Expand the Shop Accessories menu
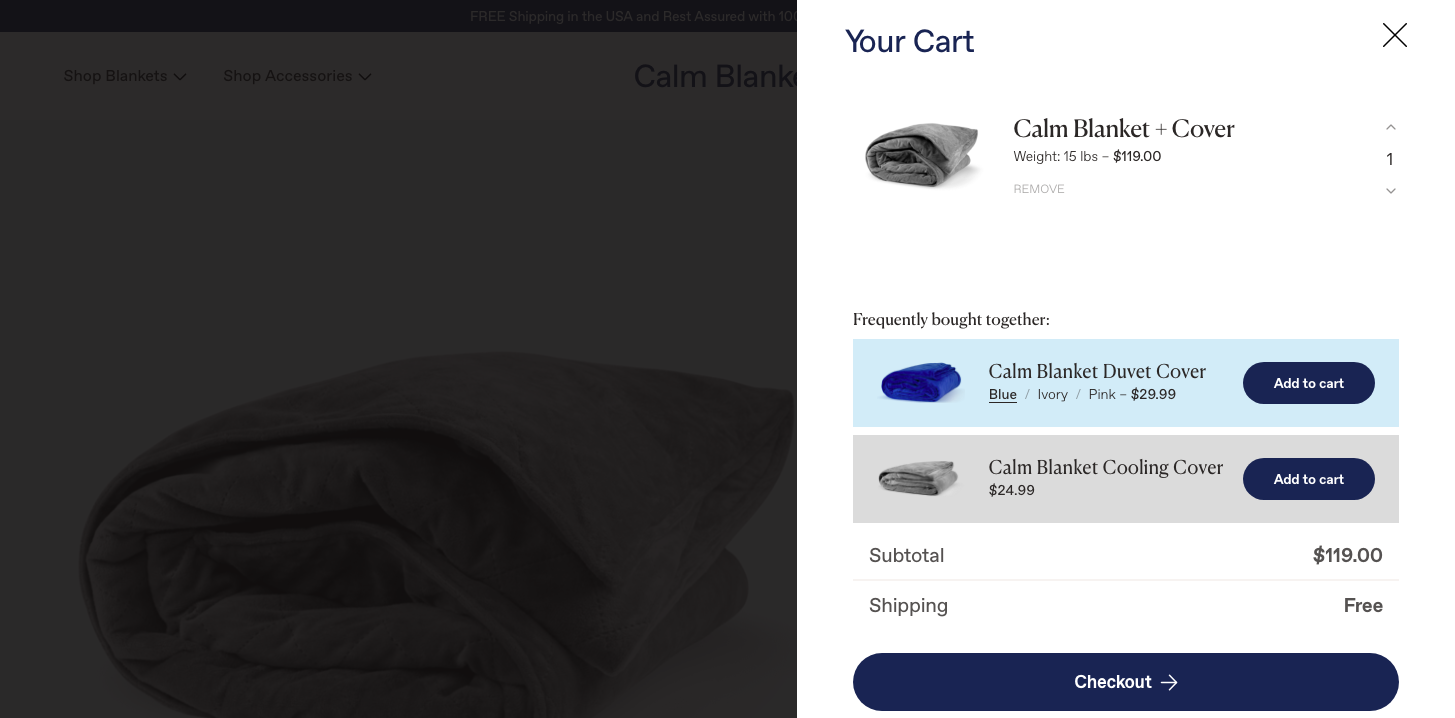 (x=297, y=76)
